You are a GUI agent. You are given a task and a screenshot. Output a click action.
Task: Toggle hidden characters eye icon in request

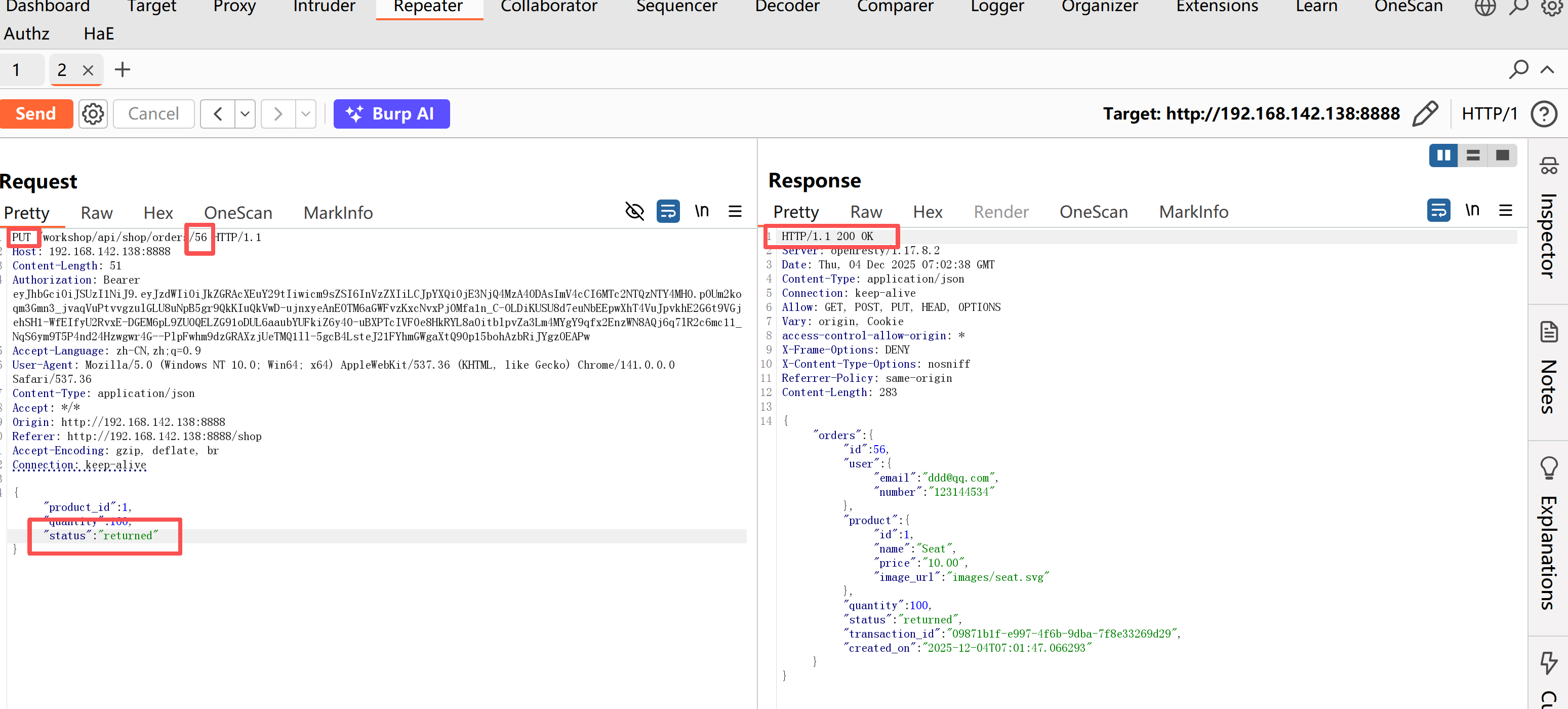(x=634, y=211)
